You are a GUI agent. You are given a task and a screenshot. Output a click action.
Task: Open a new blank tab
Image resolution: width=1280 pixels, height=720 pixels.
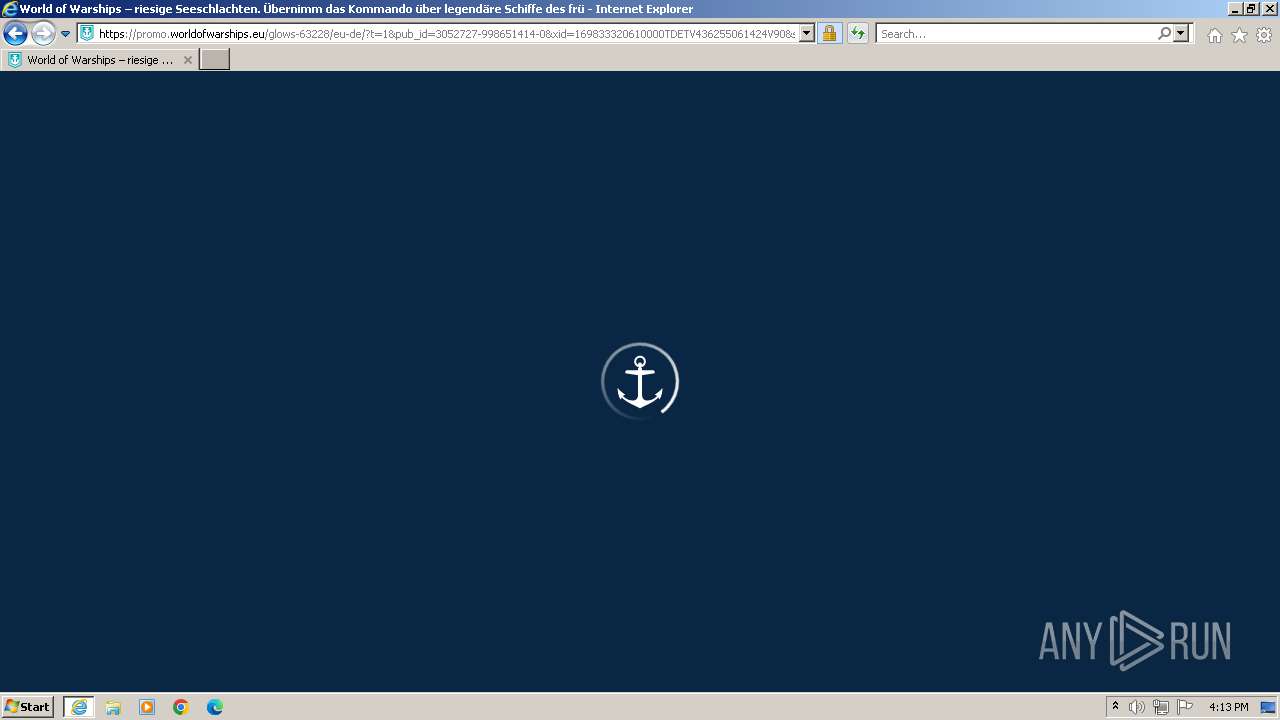click(x=215, y=60)
